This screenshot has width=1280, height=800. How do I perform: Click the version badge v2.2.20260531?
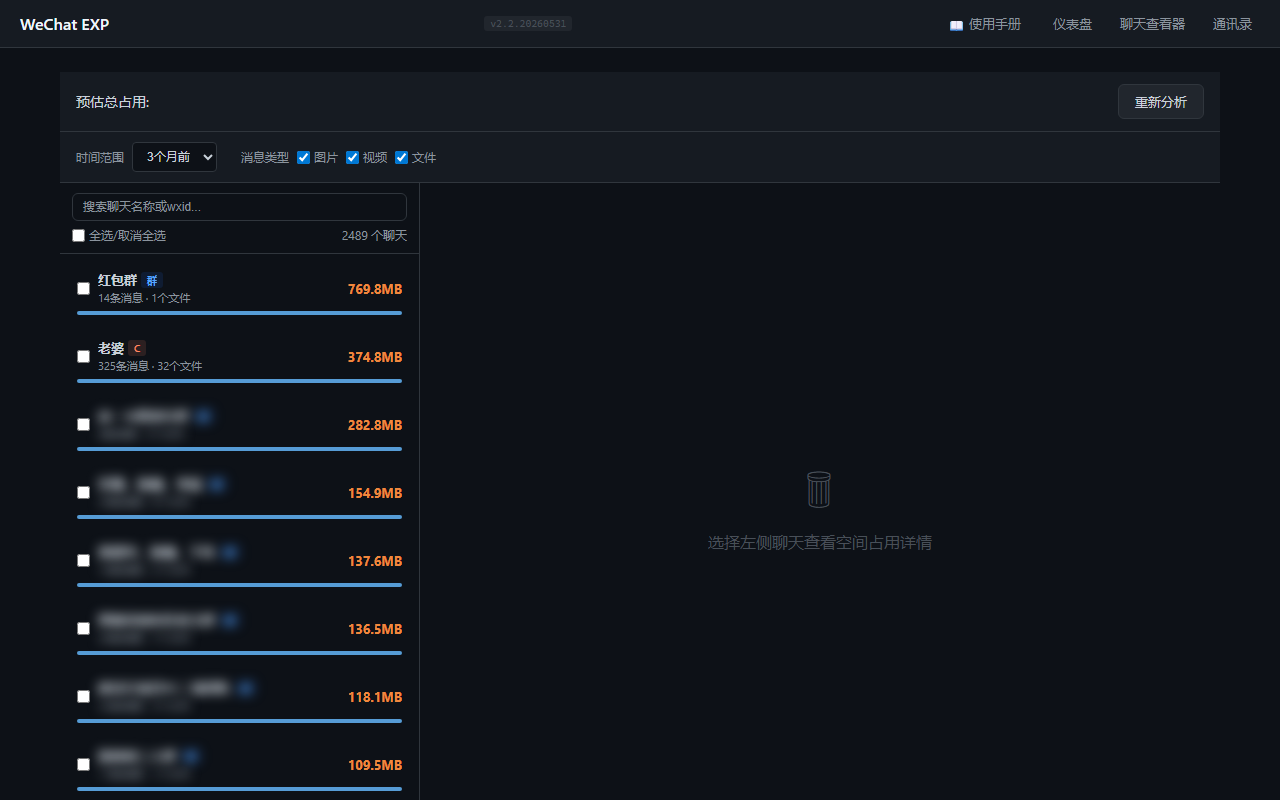528,24
